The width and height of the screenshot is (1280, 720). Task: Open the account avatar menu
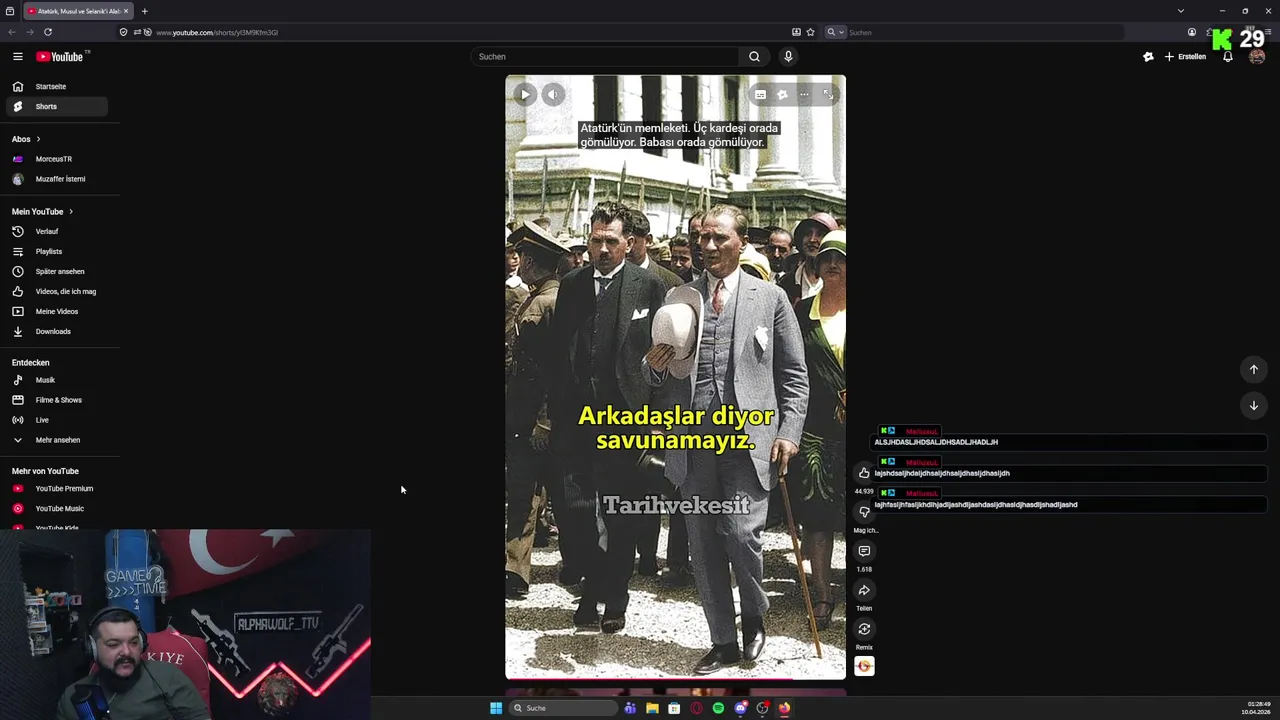(x=1257, y=57)
